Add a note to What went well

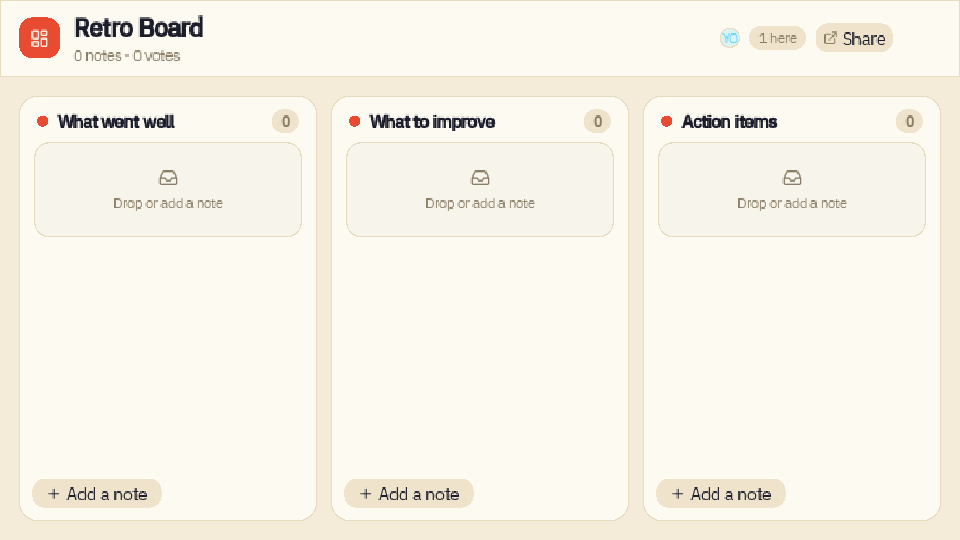coord(97,493)
